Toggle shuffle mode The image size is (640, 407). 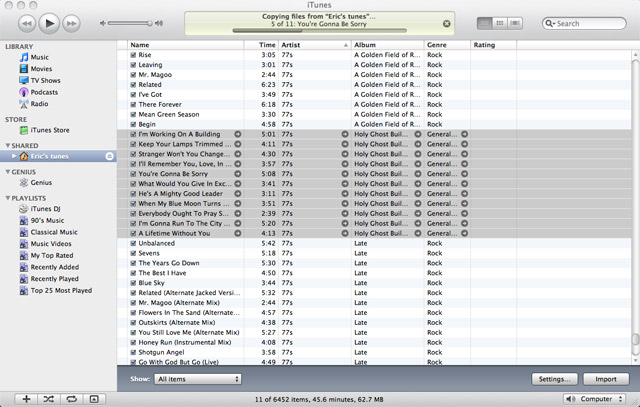[49, 399]
